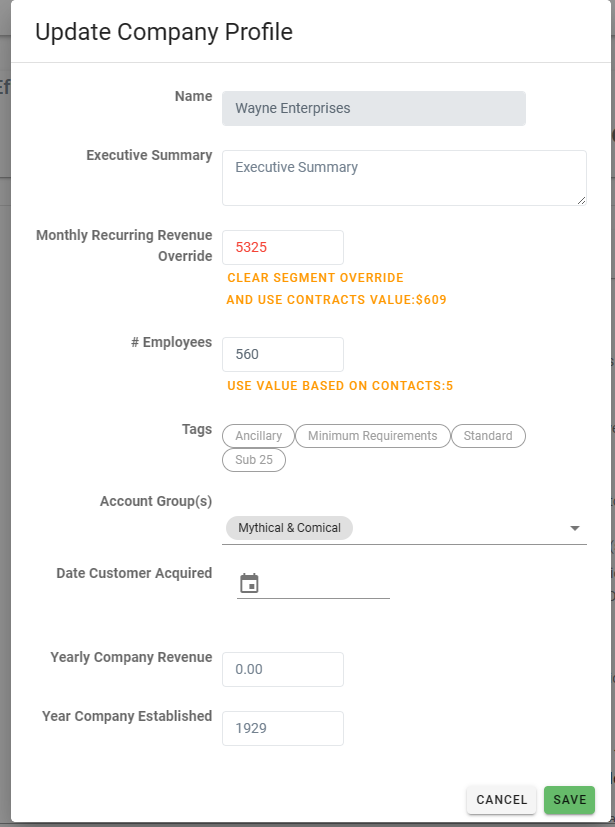Click the Yearly Company Revenue label

[131, 658]
